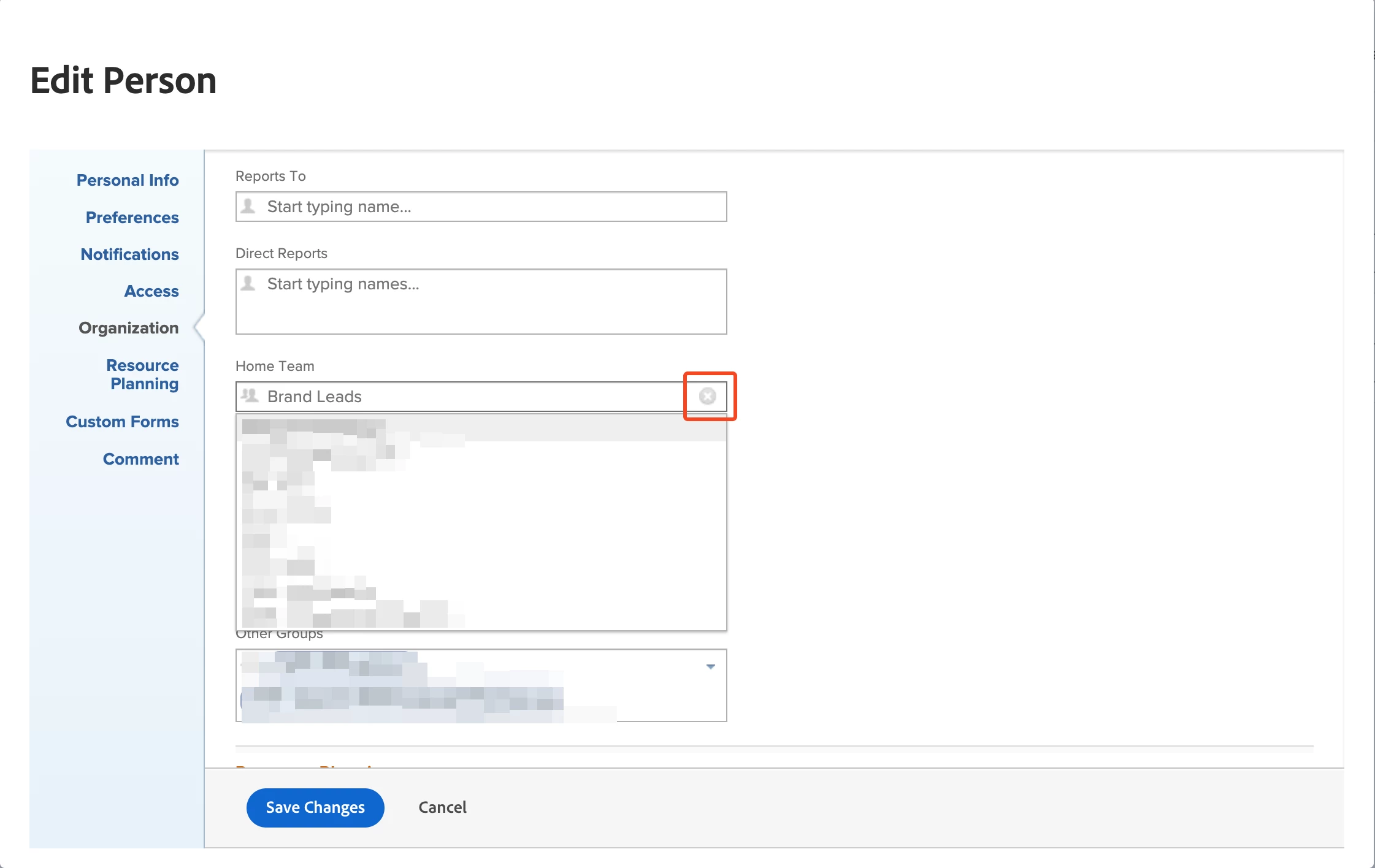Click the team icon beside Brand Leads
1375x868 pixels.
[250, 395]
